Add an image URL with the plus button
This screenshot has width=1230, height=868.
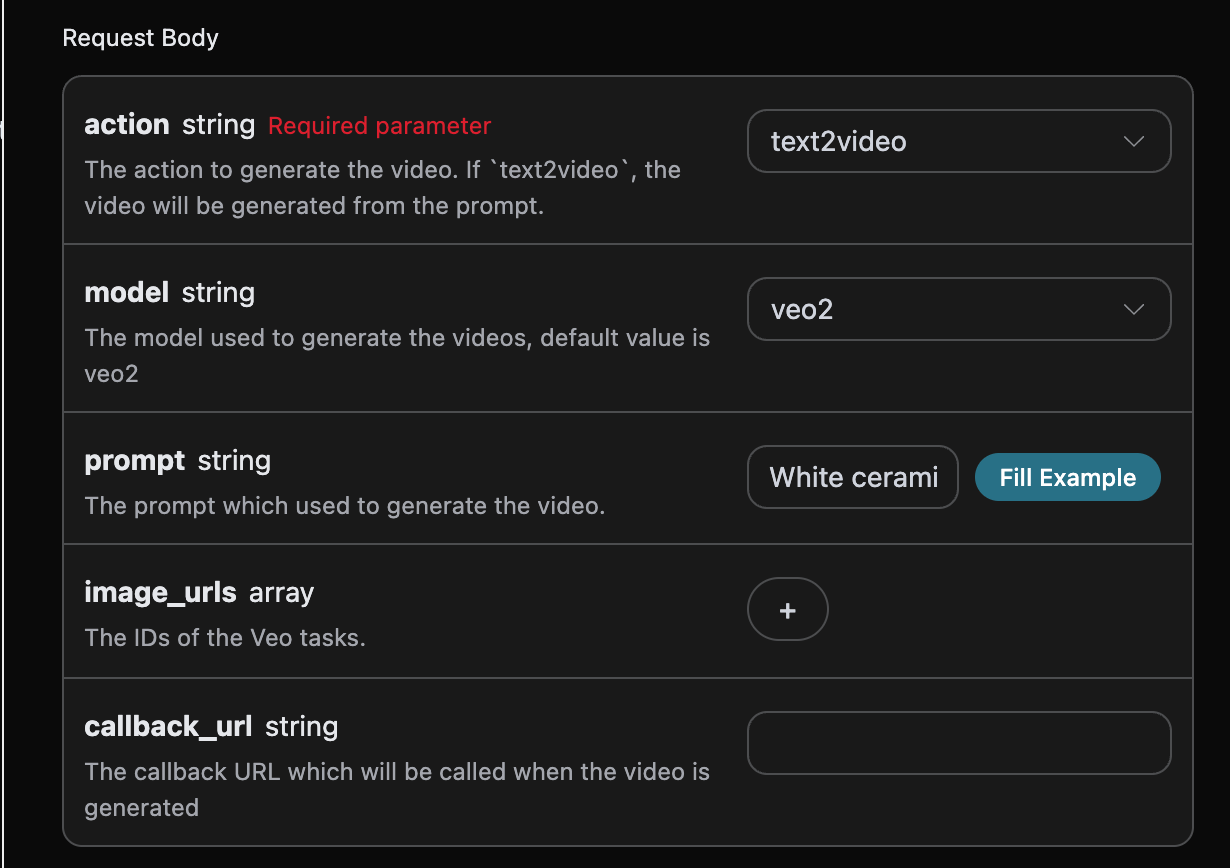coord(787,609)
